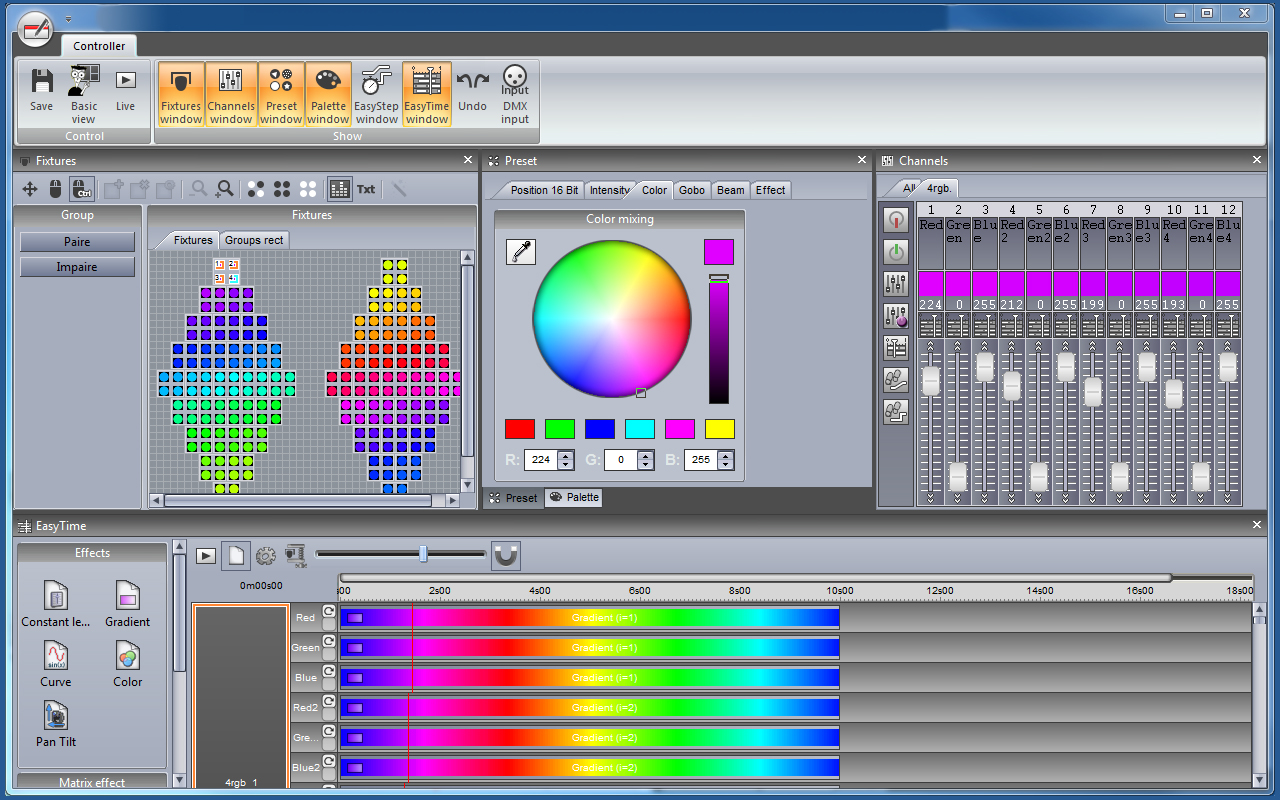Viewport: 1280px width, 800px height.
Task: Enable the magnet snap icon in EasyTime
Action: click(x=505, y=555)
